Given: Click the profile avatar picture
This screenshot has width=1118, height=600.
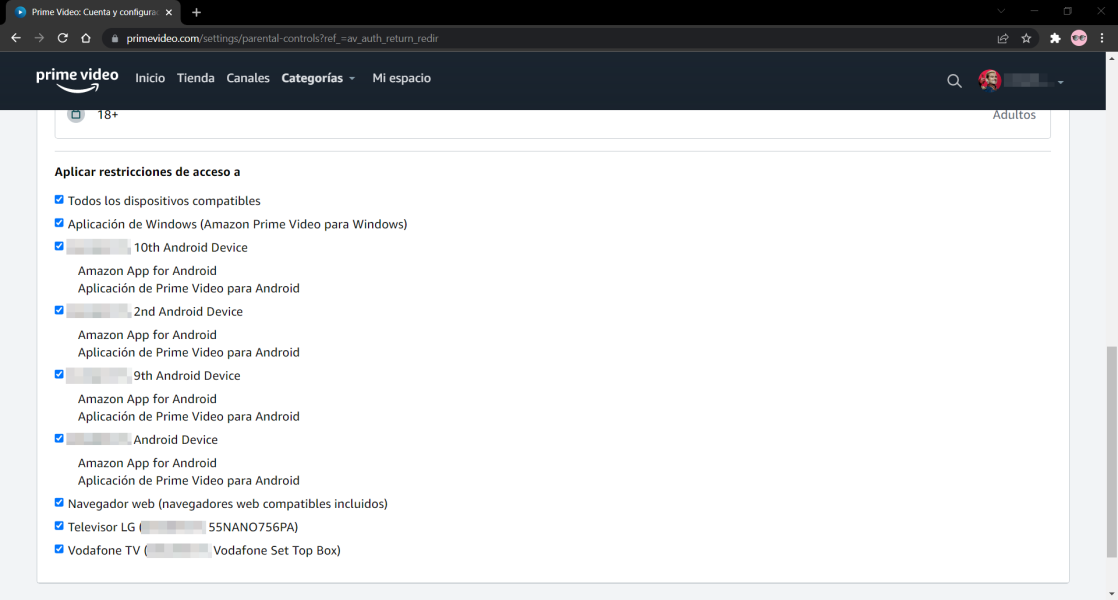Looking at the screenshot, I should coord(990,81).
